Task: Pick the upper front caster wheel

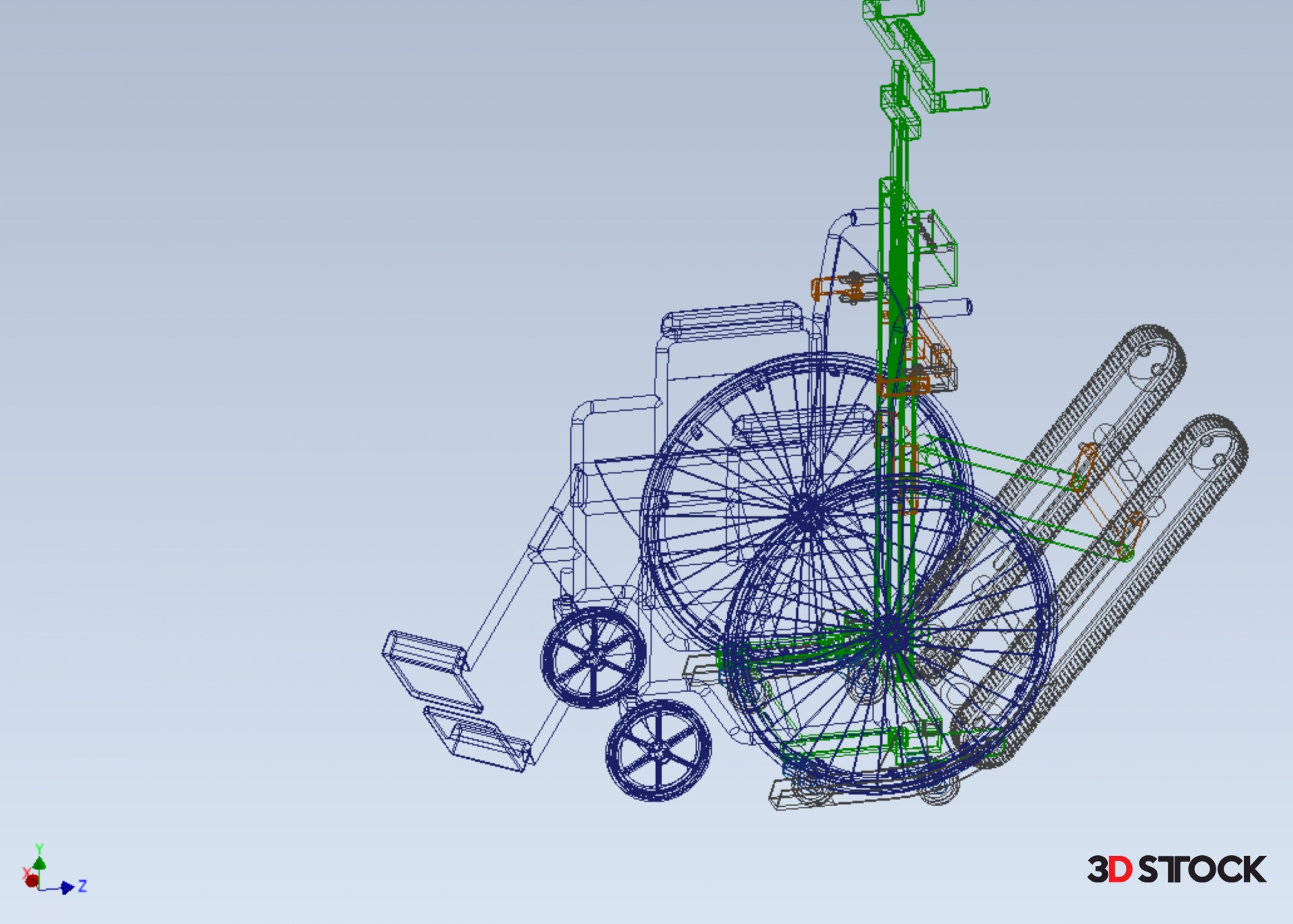Action: (593, 658)
